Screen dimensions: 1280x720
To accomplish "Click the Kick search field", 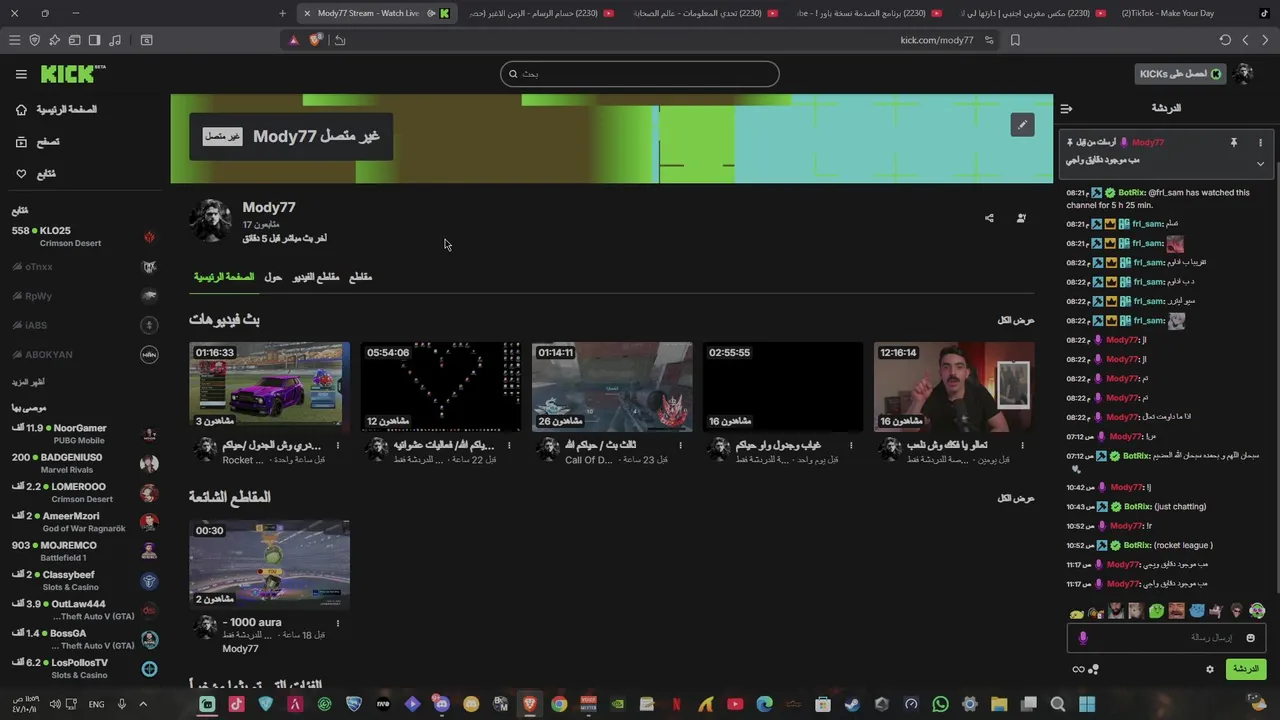I will pyautogui.click(x=640, y=74).
